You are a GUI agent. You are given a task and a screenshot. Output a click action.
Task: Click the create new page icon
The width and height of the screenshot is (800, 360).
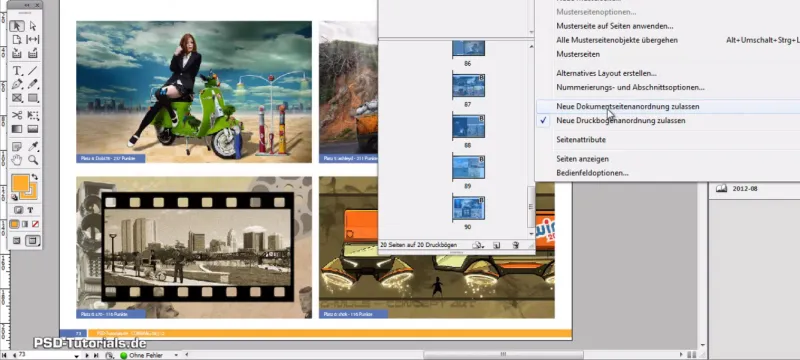pos(496,245)
